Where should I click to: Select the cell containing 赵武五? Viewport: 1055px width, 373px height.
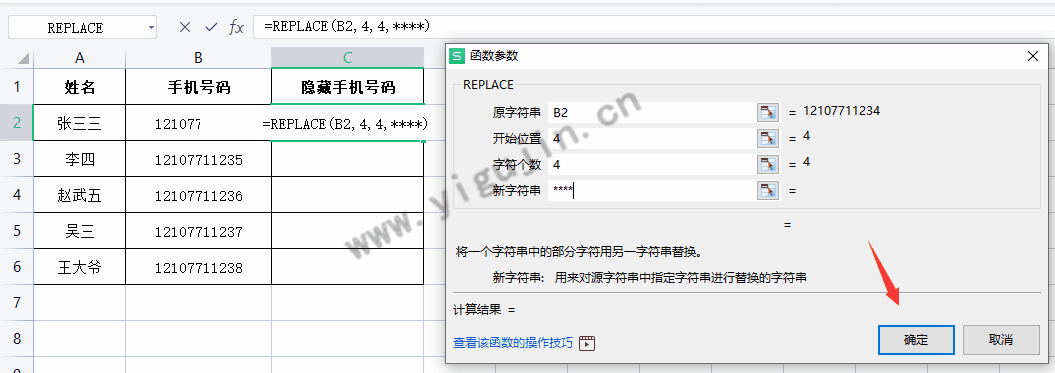click(x=80, y=195)
